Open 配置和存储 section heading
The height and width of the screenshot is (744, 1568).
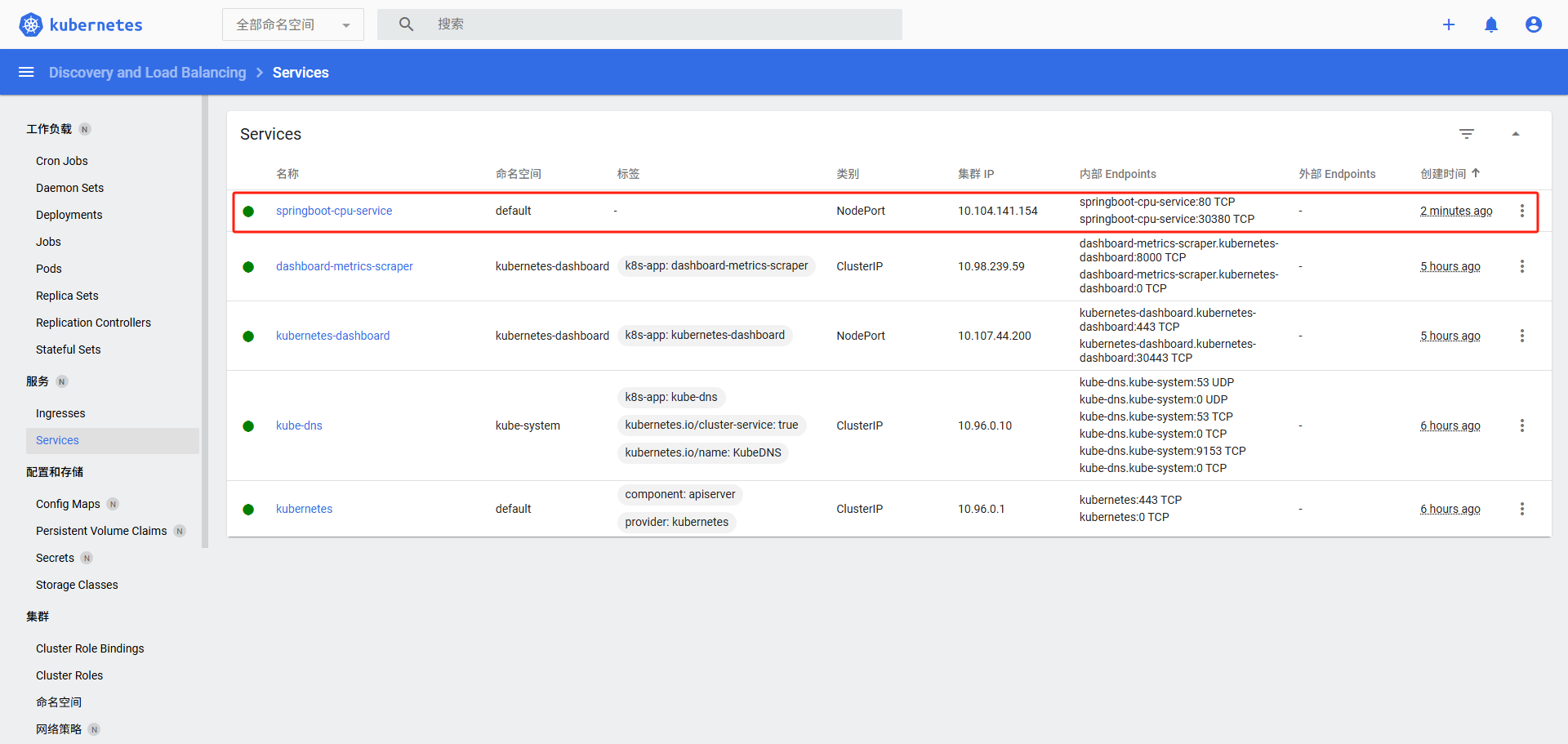tap(55, 472)
